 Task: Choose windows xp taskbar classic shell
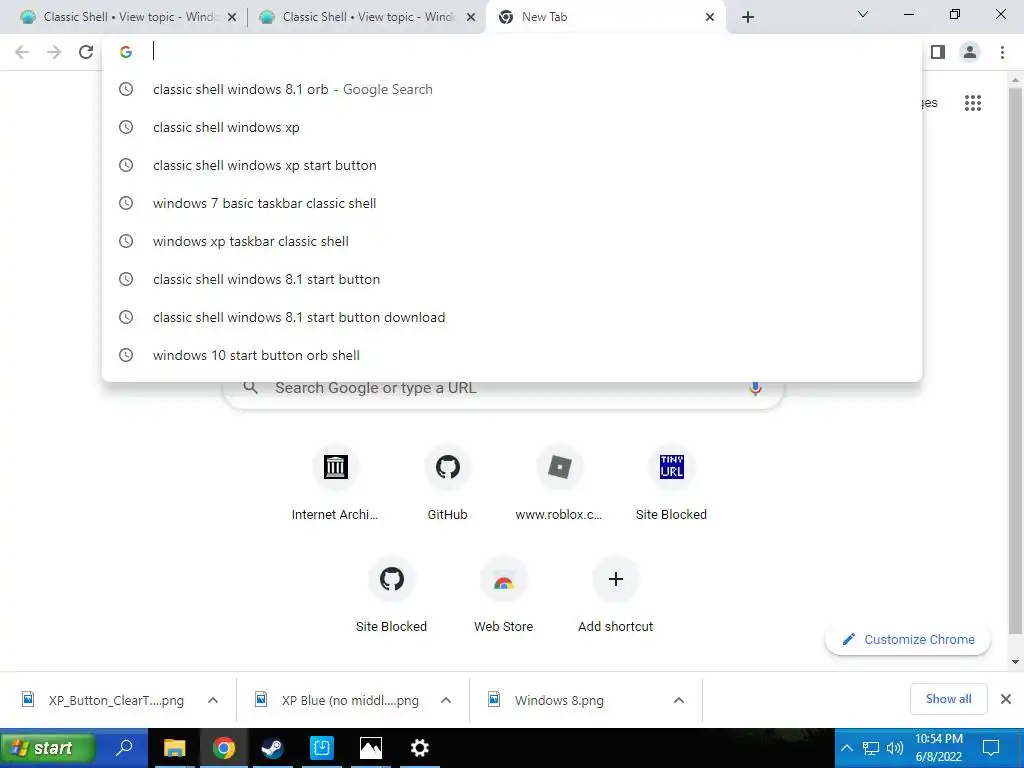[x=512, y=241]
